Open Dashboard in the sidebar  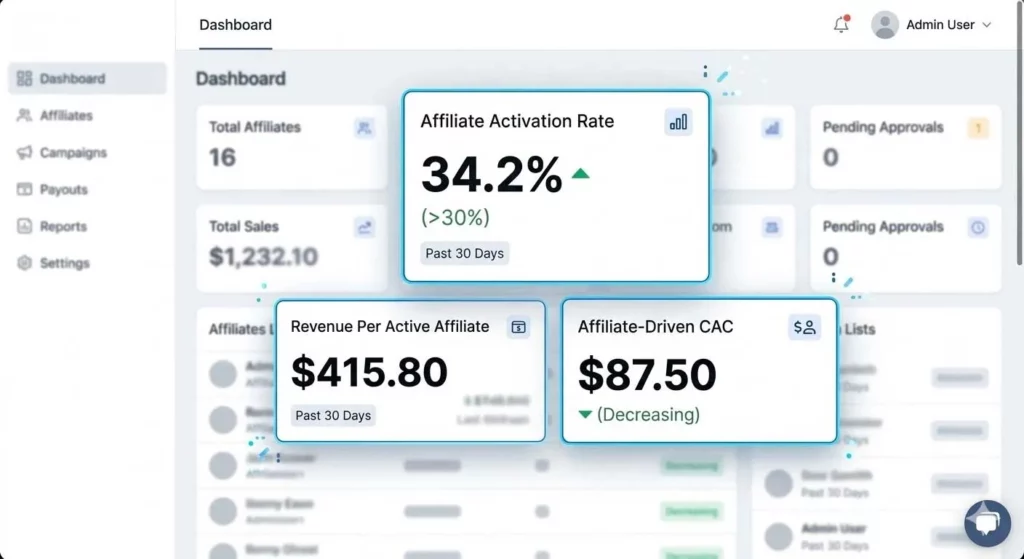coord(87,78)
